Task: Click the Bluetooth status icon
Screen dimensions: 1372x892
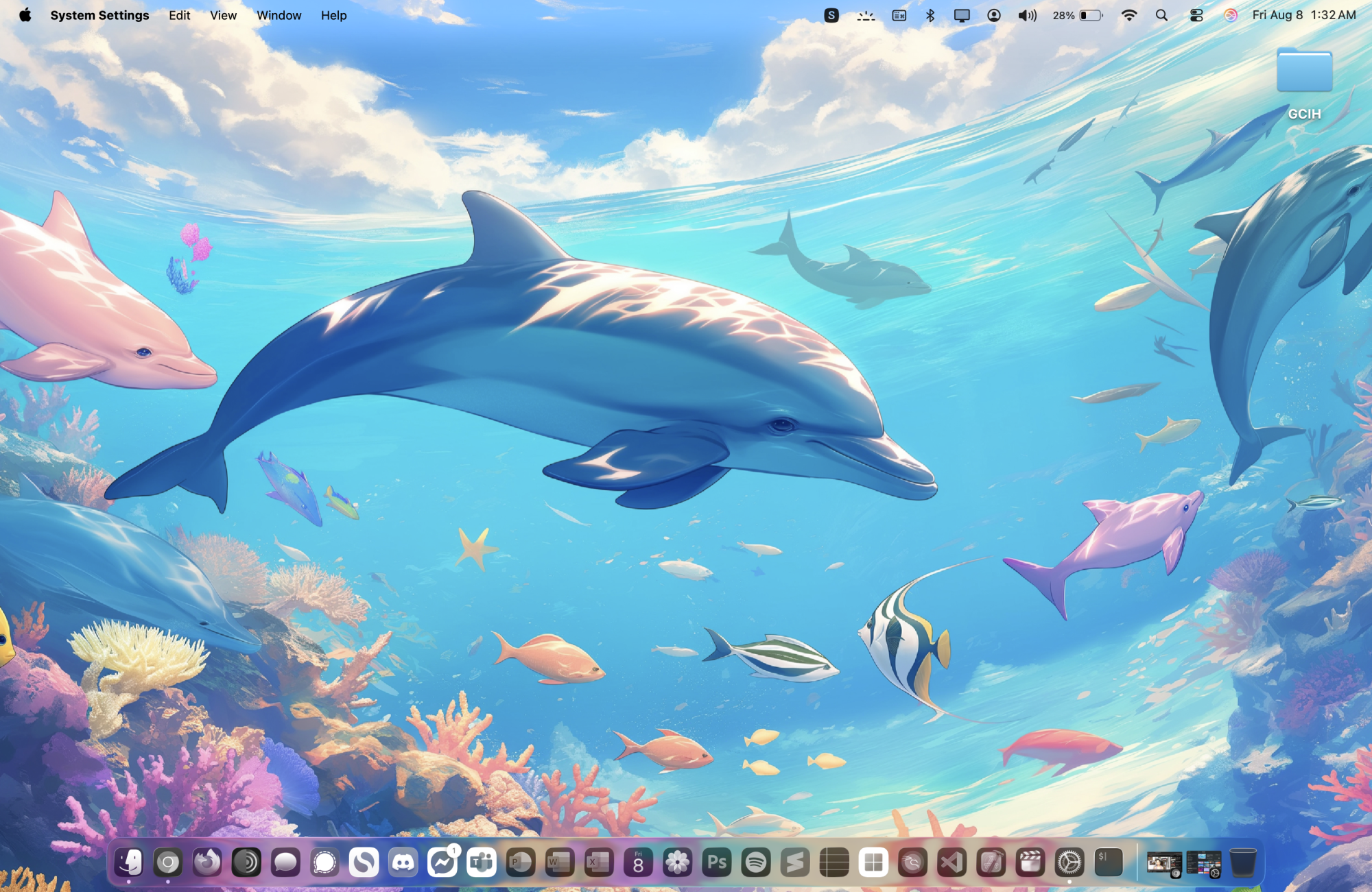Action: [x=930, y=15]
